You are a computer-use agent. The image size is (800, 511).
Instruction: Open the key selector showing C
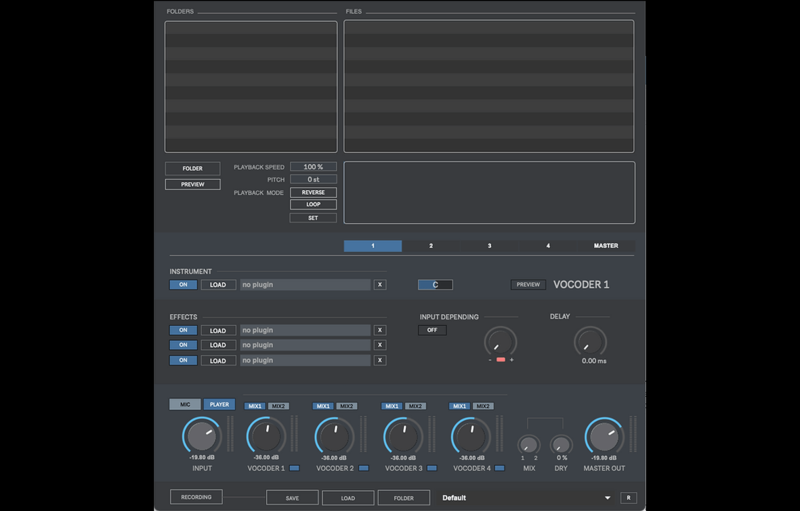pos(435,285)
